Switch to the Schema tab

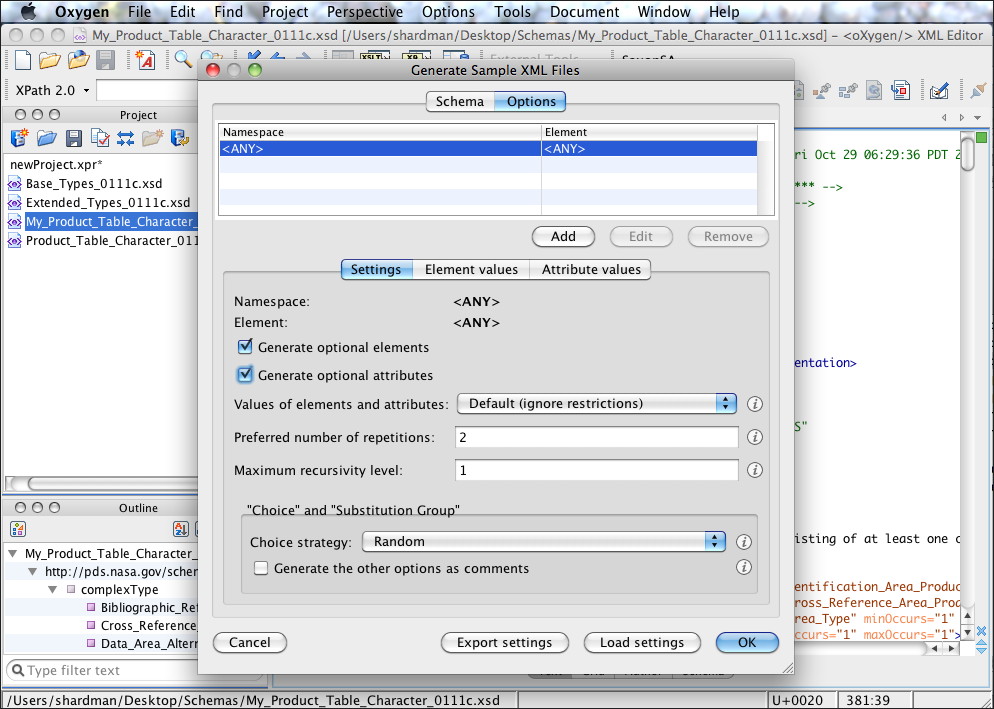[x=460, y=101]
